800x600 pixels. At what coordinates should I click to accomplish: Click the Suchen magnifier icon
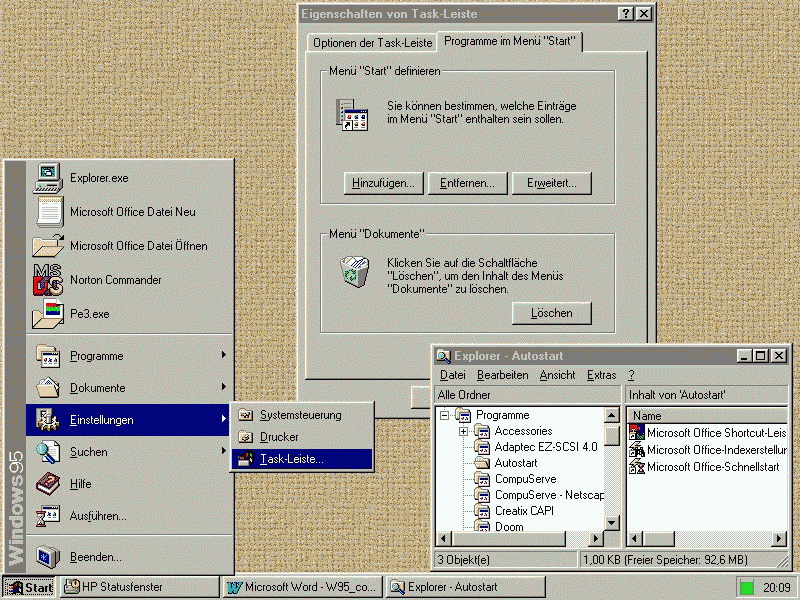tap(48, 452)
